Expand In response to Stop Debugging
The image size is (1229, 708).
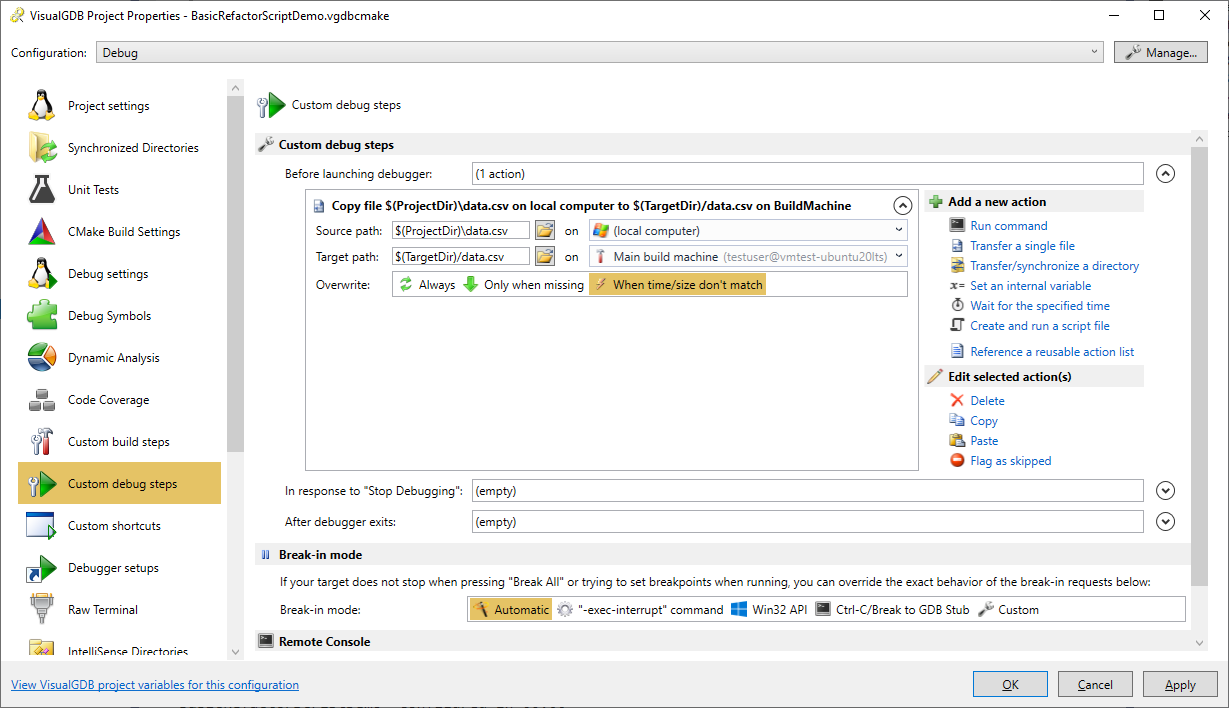tap(1165, 491)
